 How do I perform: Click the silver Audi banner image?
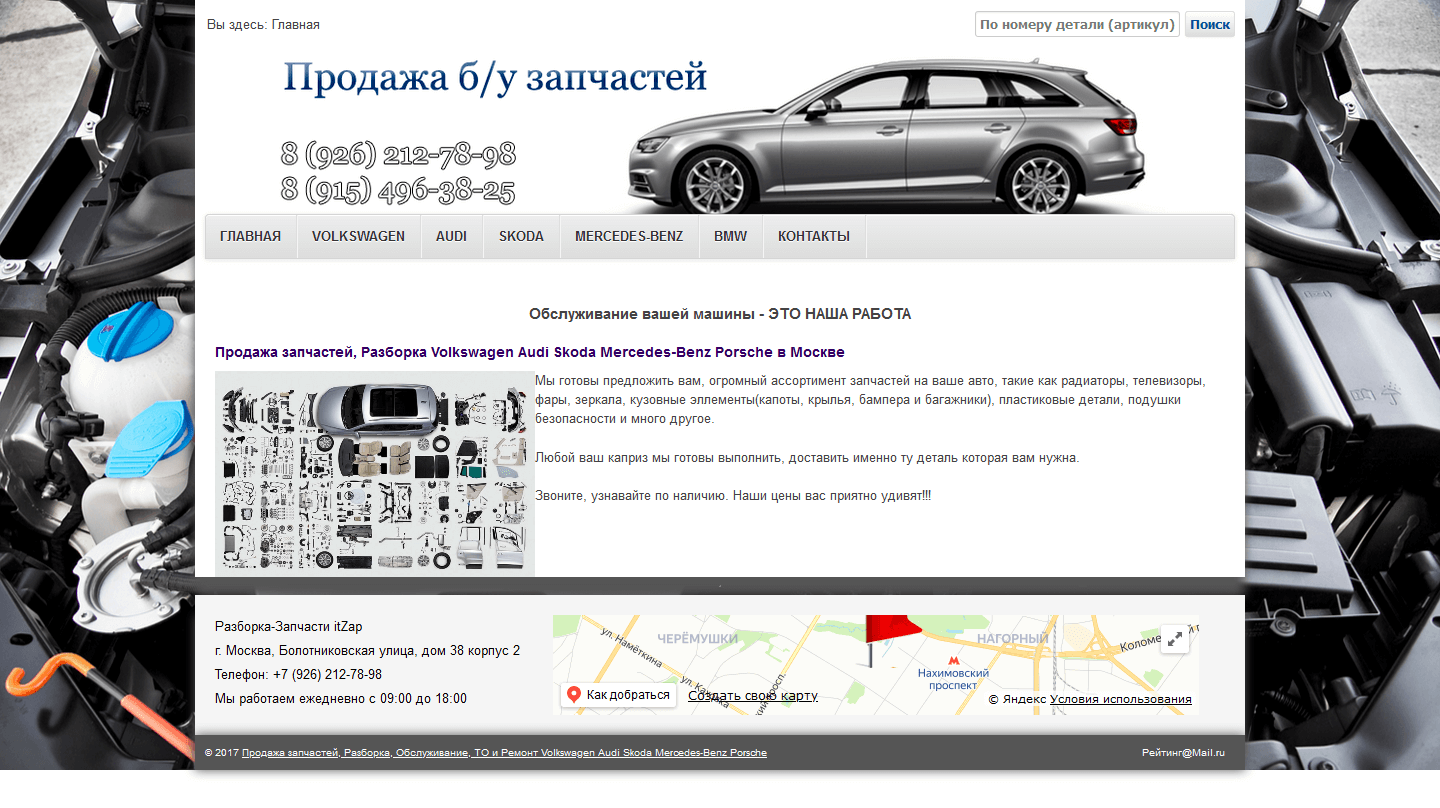click(x=887, y=135)
